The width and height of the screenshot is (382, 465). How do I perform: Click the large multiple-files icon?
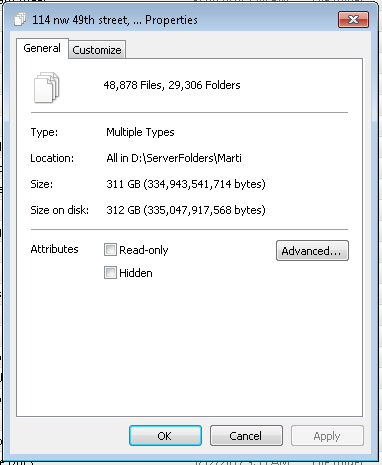(x=47, y=87)
